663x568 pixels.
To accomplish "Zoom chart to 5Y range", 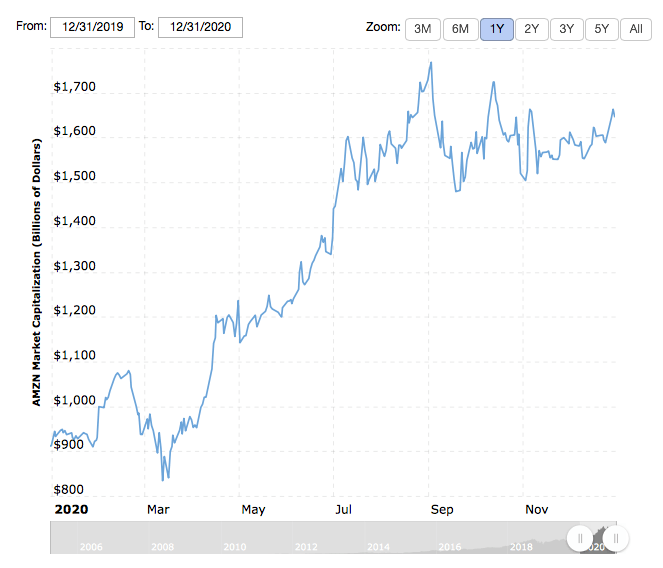I will point(601,29).
